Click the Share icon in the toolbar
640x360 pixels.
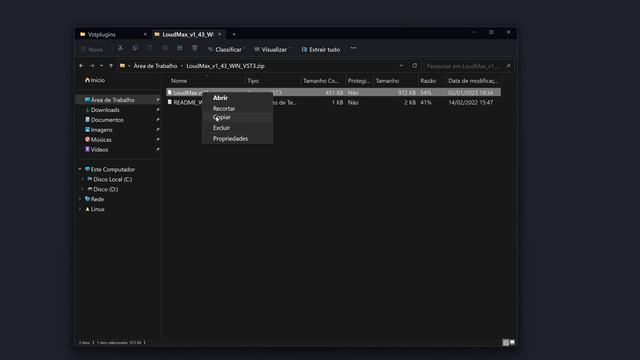coord(180,49)
